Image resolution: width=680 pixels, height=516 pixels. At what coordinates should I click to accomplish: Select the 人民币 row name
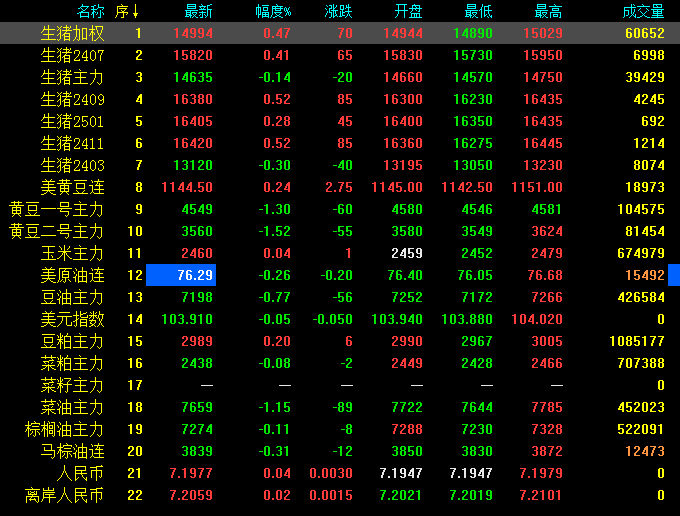[x=81, y=474]
